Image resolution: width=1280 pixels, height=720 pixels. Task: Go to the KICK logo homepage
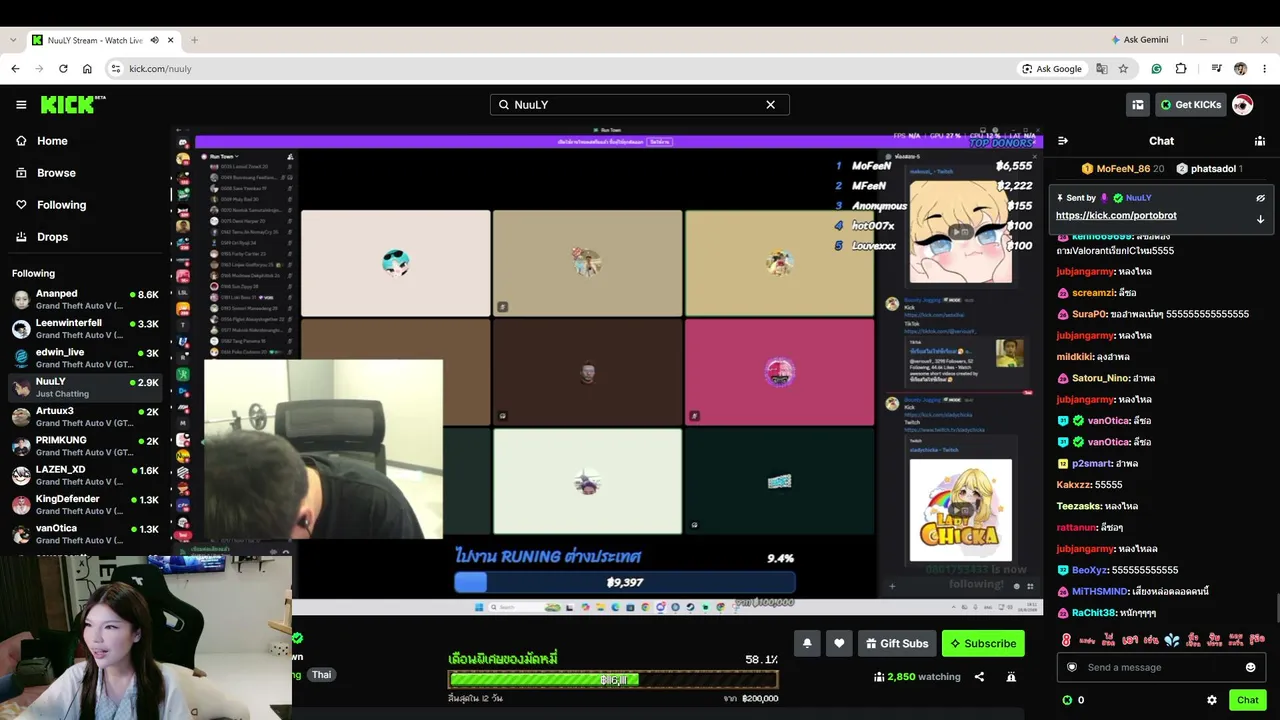73,104
